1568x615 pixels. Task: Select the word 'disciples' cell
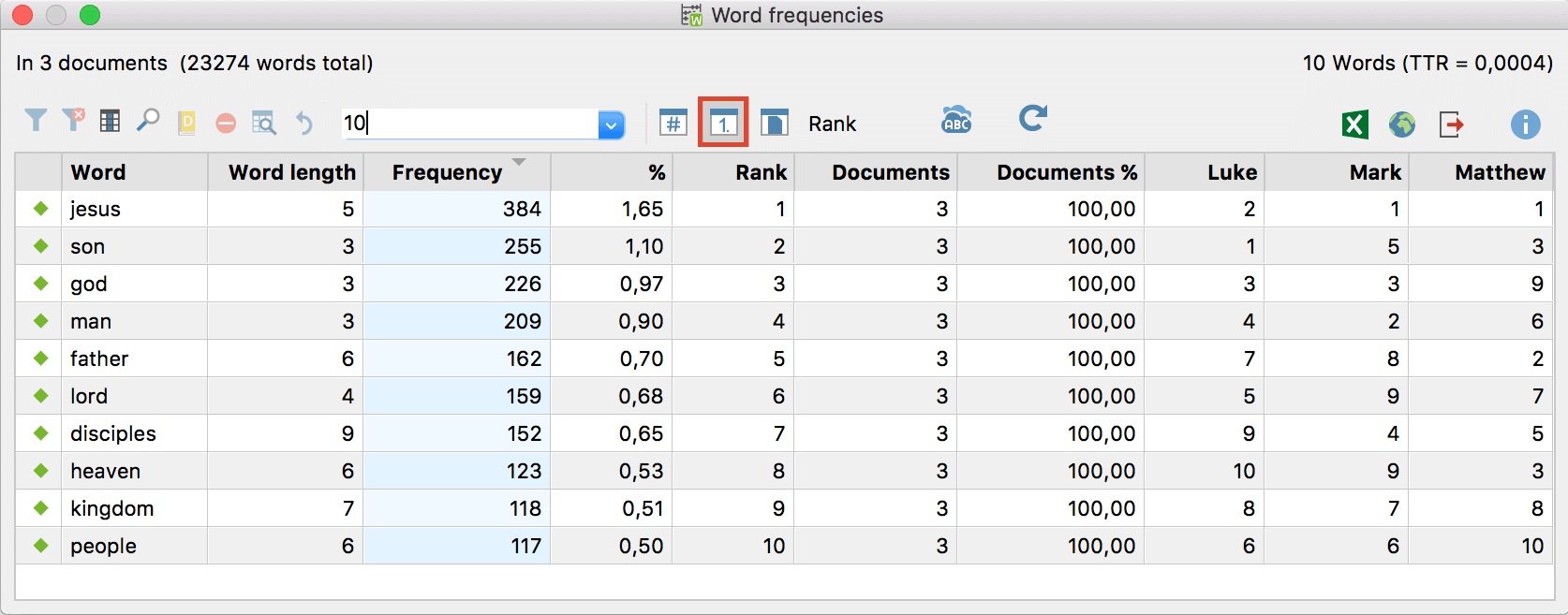pyautogui.click(x=135, y=433)
